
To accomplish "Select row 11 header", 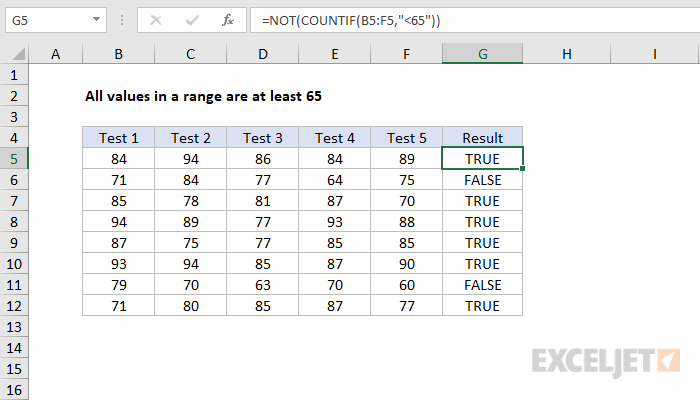I will pos(14,285).
